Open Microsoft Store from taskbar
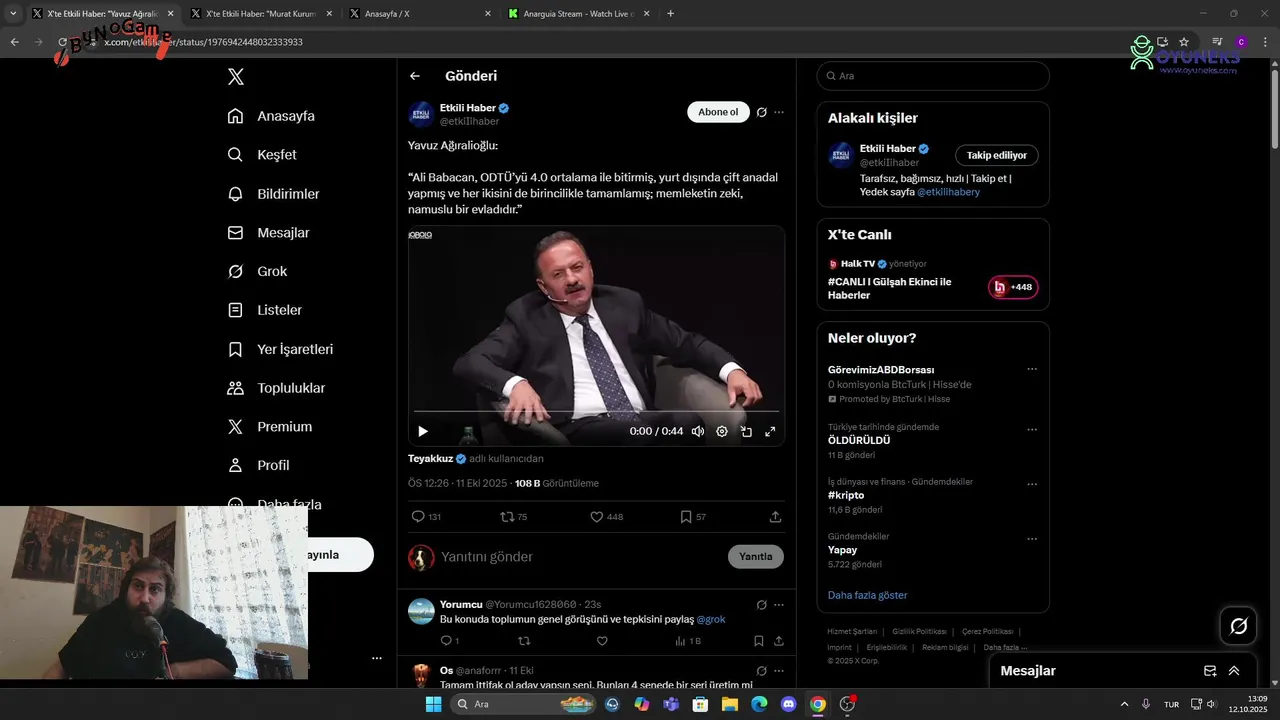 pos(701,704)
